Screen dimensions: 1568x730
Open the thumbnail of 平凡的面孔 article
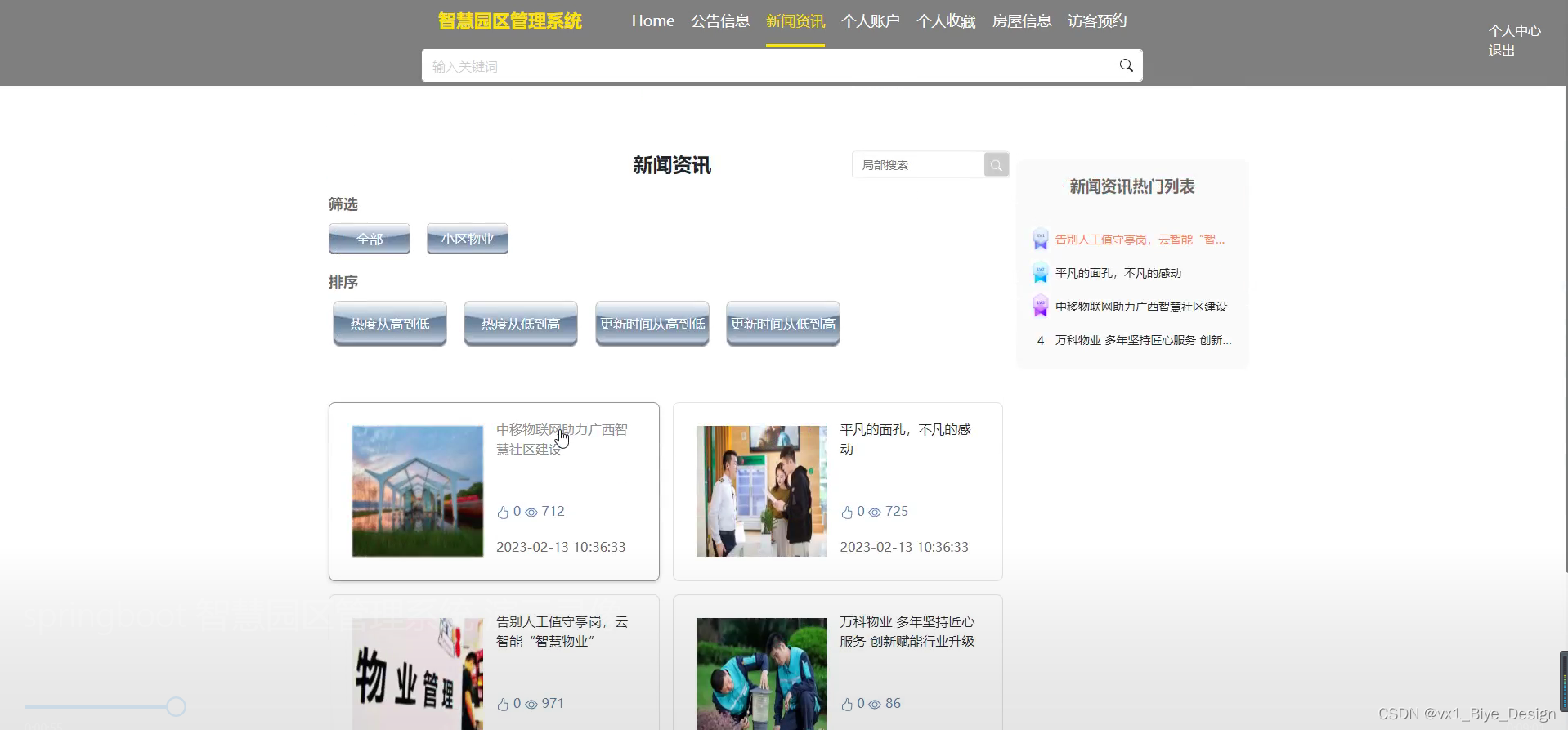tap(762, 491)
